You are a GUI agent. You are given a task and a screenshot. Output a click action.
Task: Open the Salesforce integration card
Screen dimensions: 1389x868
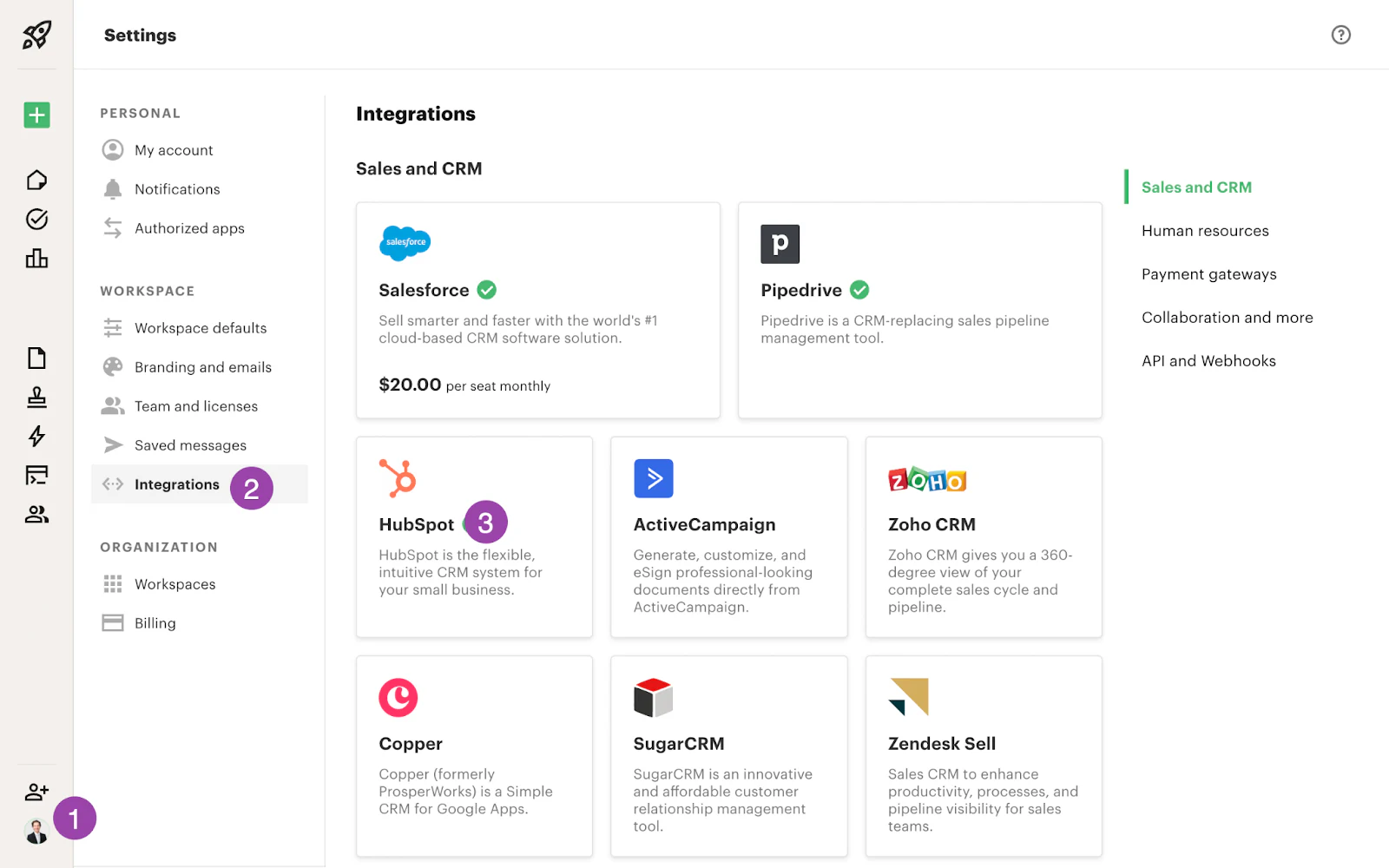538,311
